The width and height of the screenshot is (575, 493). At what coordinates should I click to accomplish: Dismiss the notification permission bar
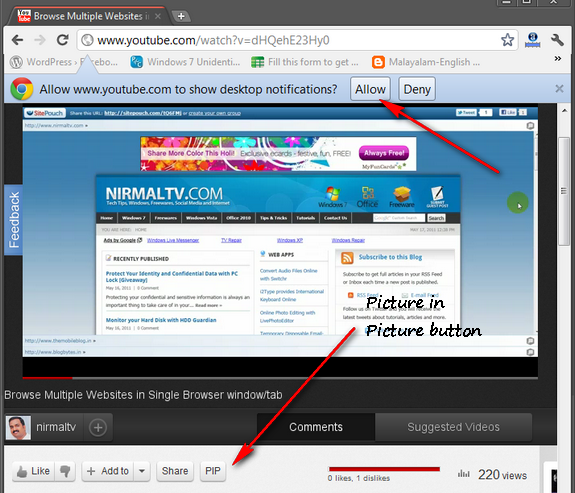click(559, 88)
